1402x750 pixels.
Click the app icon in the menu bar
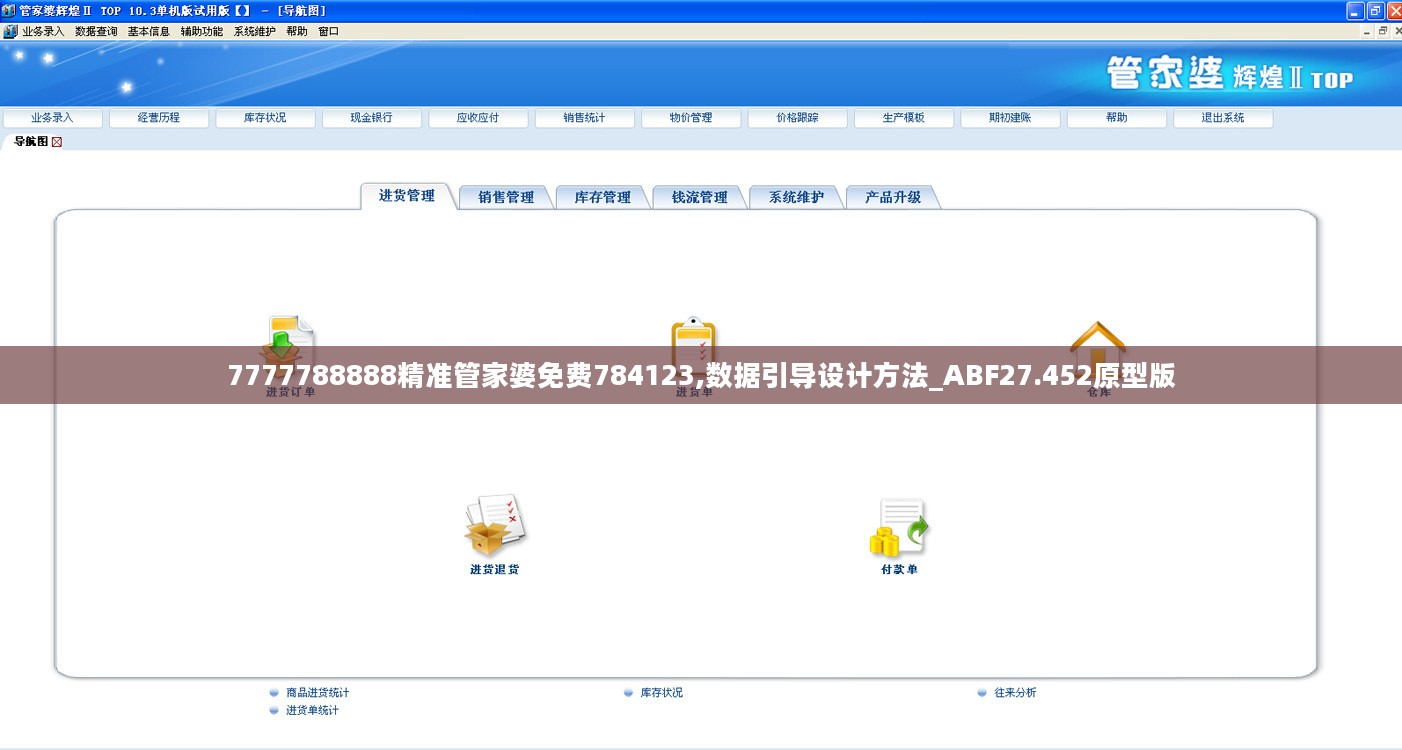(10, 31)
